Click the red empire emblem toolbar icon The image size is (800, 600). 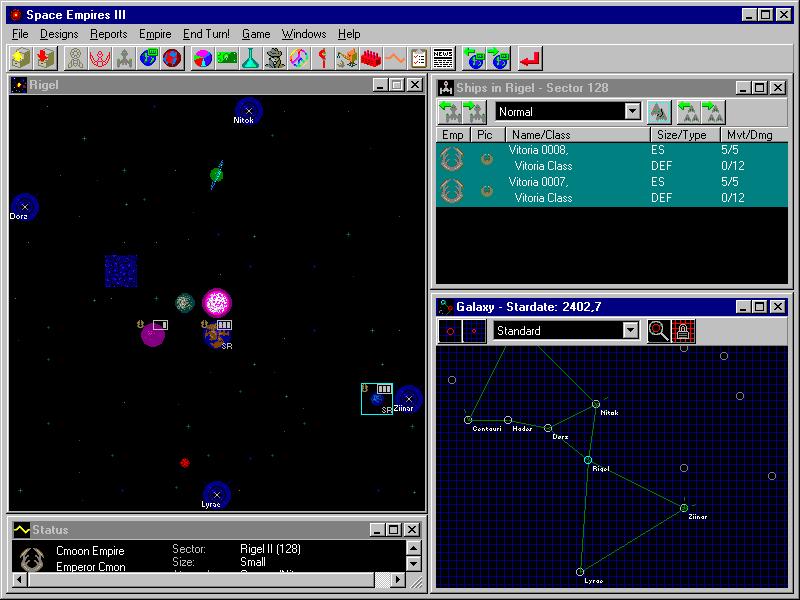pyautogui.click(x=101, y=59)
